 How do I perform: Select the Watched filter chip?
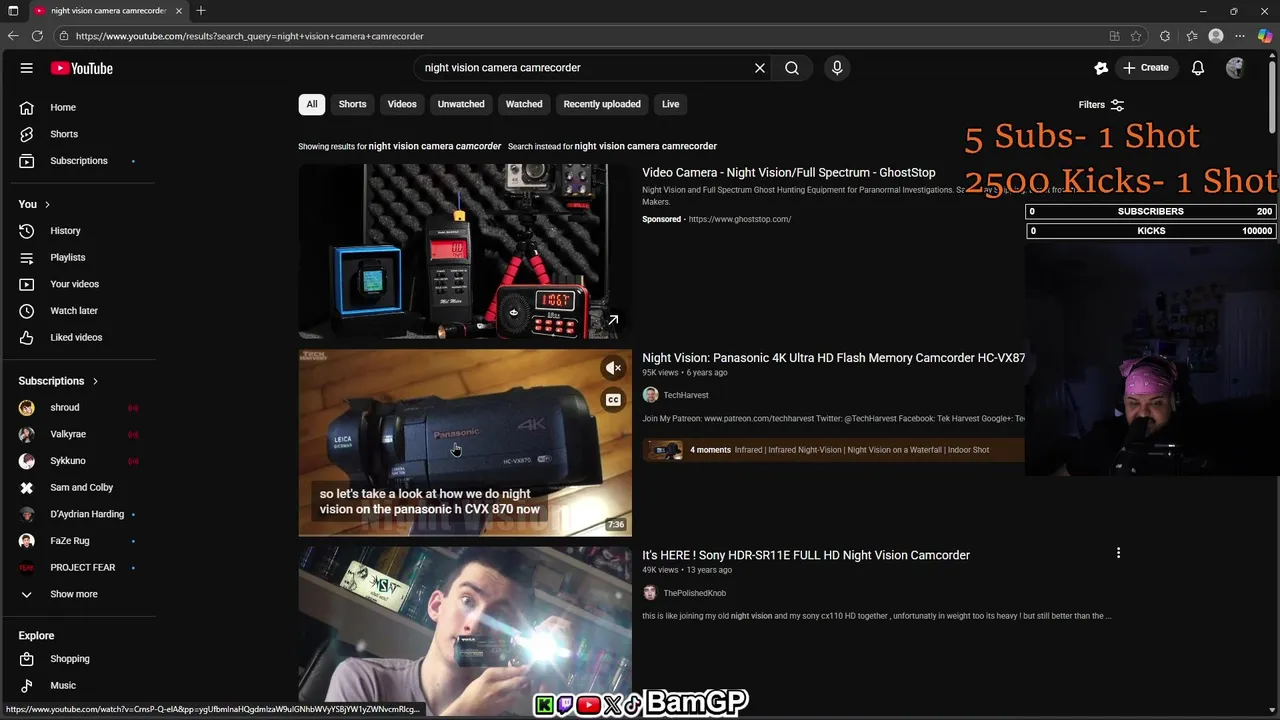[524, 104]
